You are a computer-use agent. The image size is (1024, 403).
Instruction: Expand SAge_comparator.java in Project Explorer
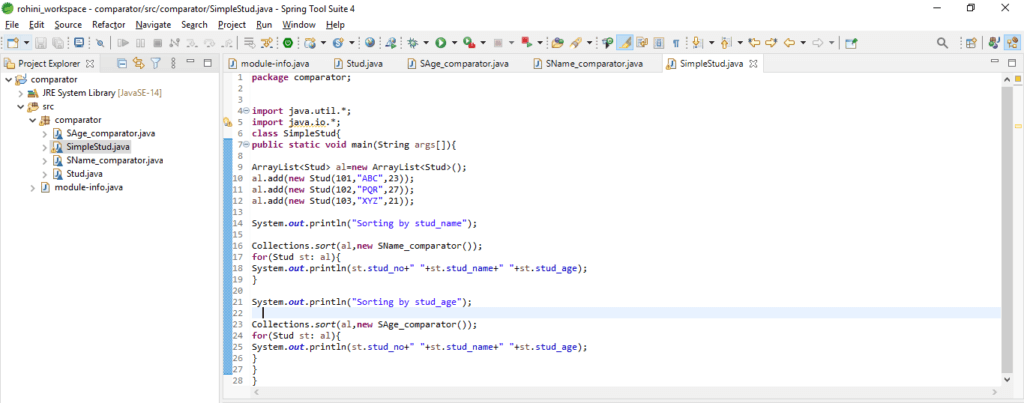pyautogui.click(x=44, y=133)
